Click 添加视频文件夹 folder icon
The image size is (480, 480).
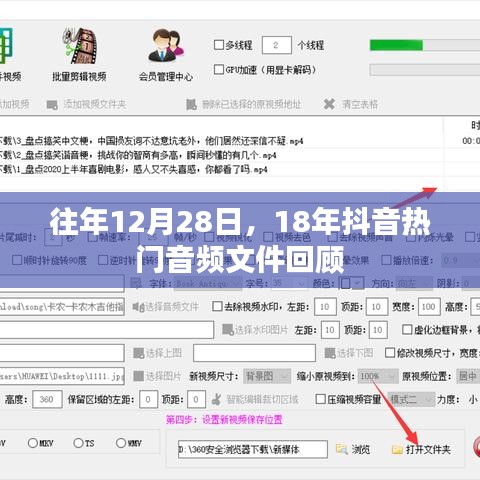pos(52,105)
